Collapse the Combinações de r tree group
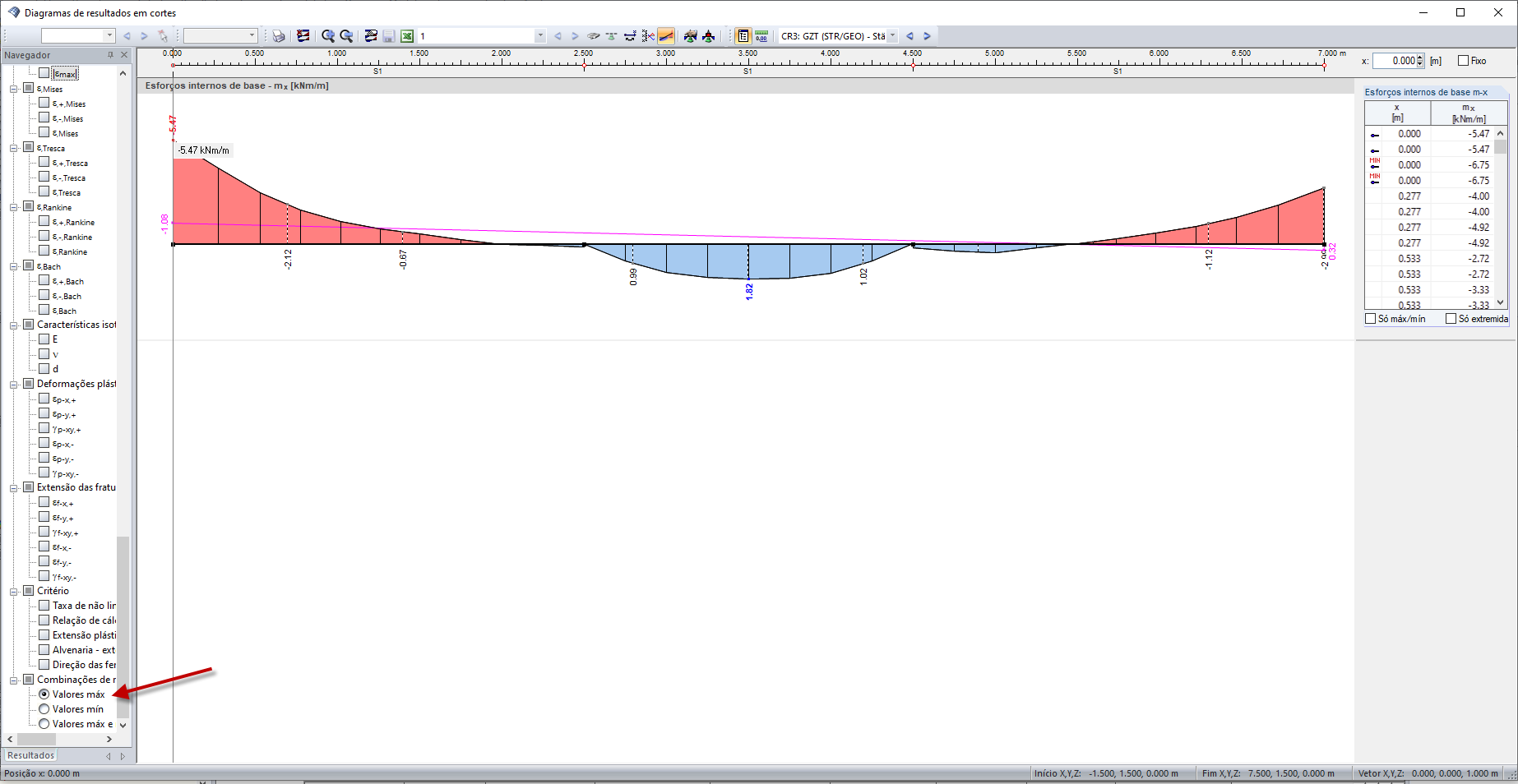 [13, 680]
